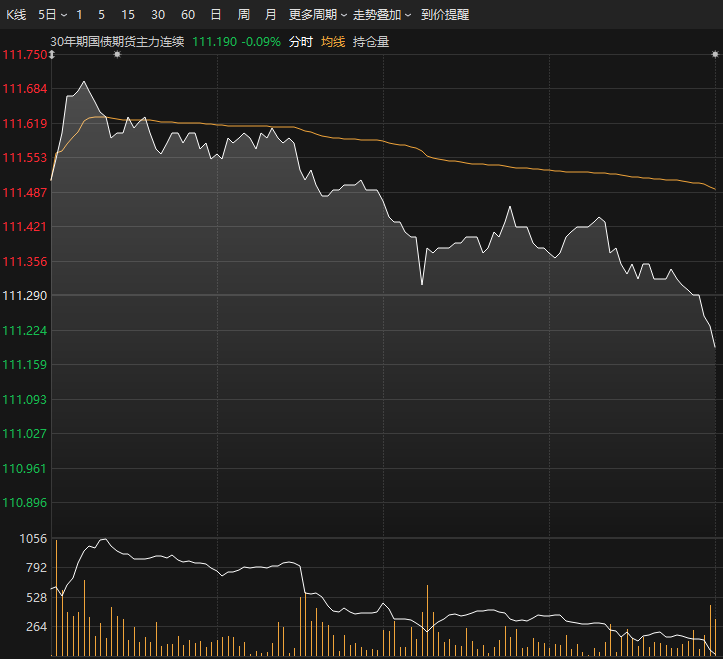Click the resize arrow beside 111.750
This screenshot has width=723, height=659.
53,54
